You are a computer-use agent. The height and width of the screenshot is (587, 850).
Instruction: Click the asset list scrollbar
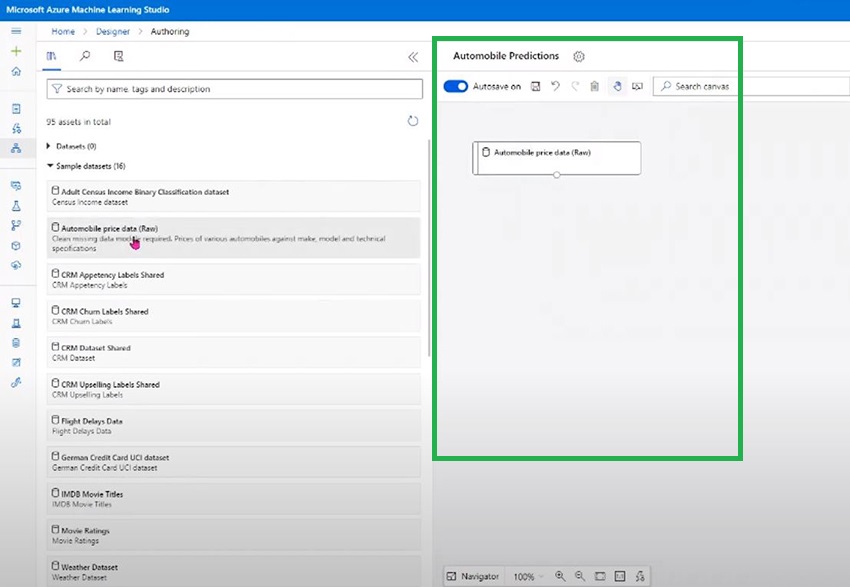tap(429, 248)
